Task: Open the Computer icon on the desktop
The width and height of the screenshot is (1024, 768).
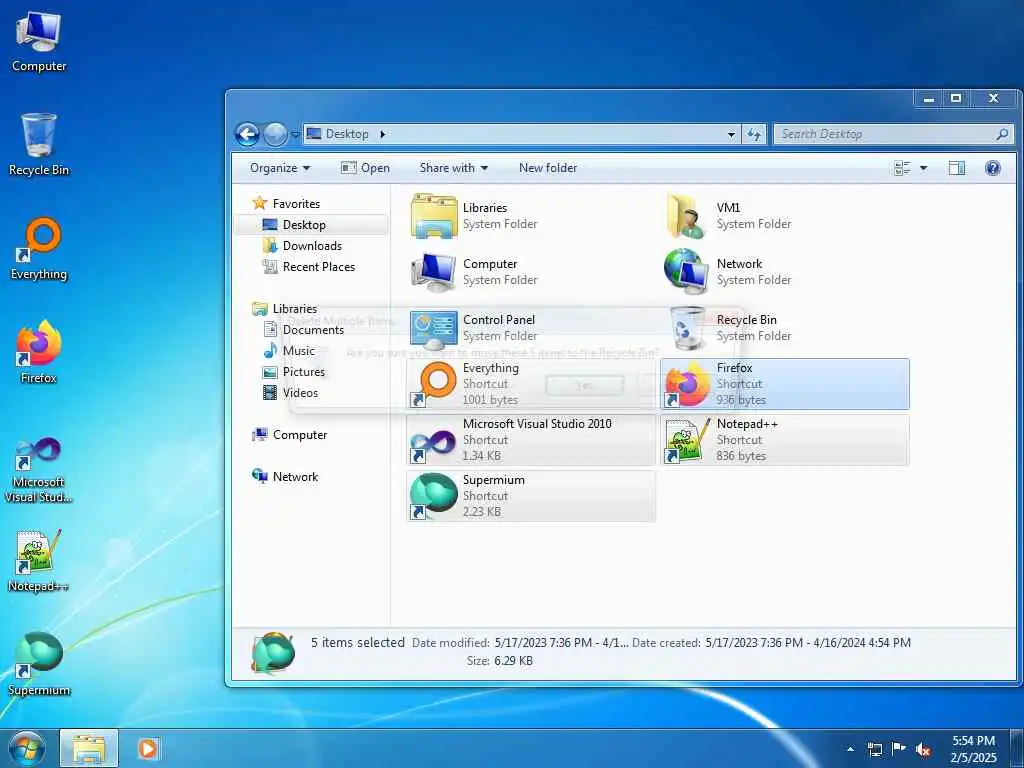Action: point(39,42)
